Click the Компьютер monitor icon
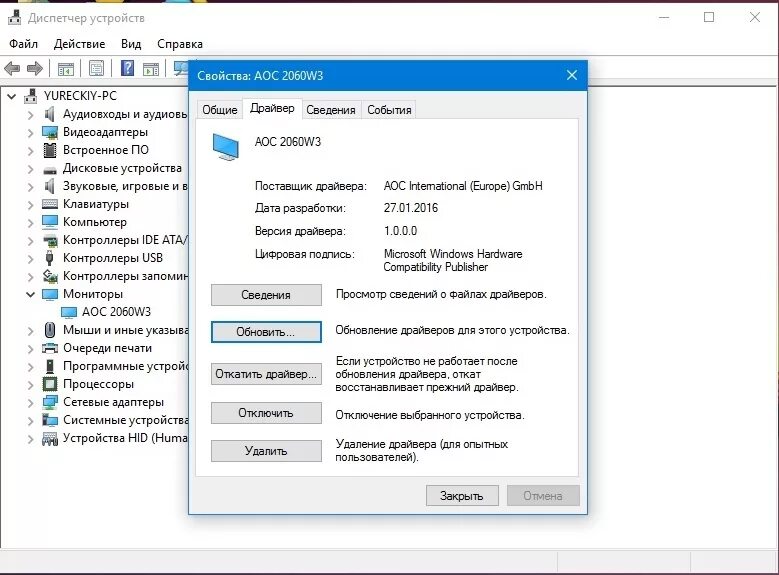The height and width of the screenshot is (575, 779). (x=50, y=222)
